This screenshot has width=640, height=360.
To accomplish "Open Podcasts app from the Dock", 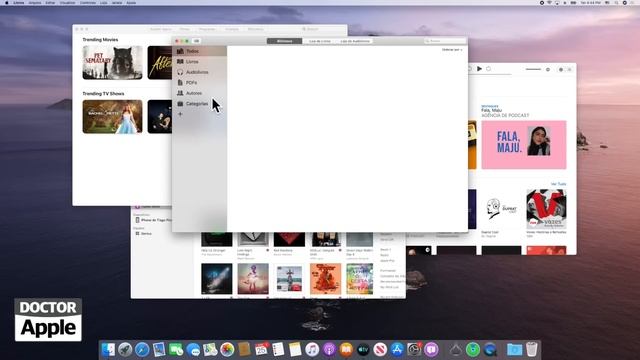I will pyautogui.click(x=329, y=349).
